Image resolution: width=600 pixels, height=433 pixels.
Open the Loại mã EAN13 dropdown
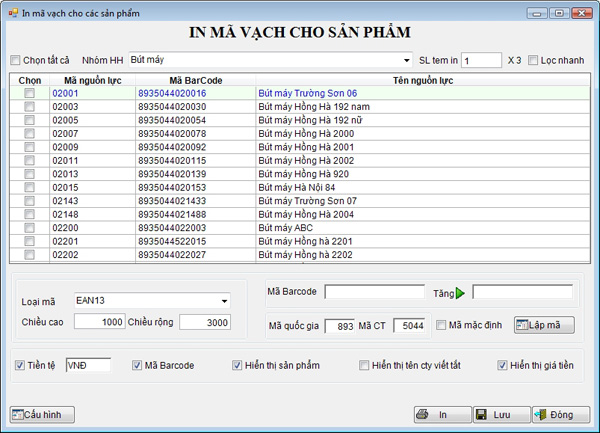tap(224, 300)
